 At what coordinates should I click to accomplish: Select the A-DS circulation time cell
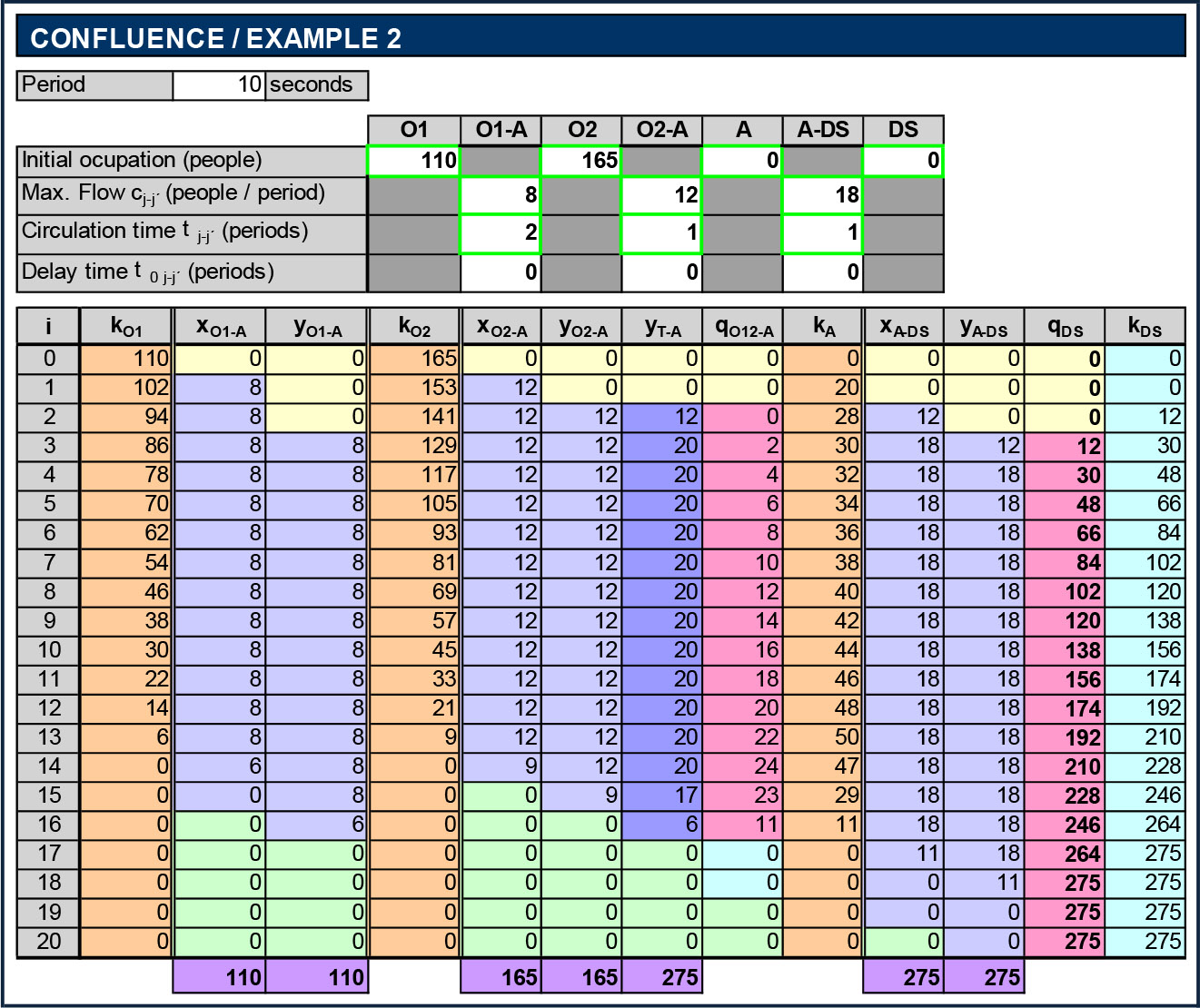pos(822,233)
